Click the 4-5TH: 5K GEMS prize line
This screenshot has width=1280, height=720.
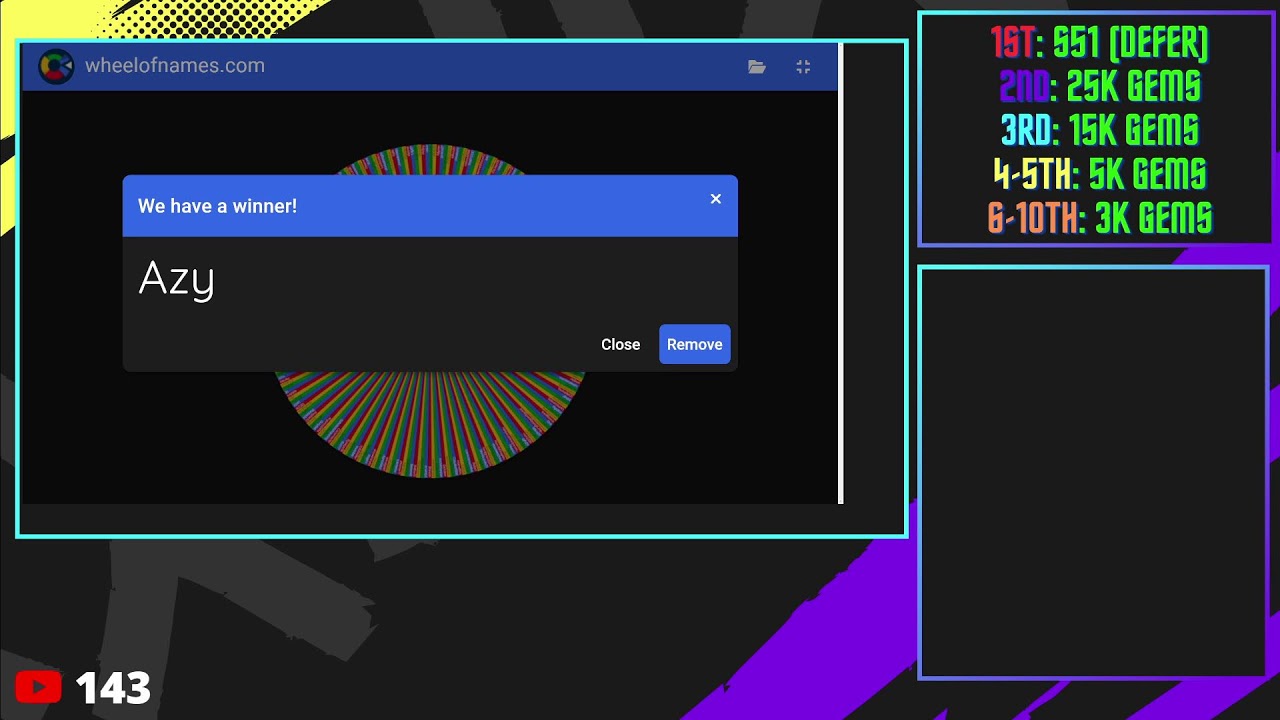point(1100,174)
